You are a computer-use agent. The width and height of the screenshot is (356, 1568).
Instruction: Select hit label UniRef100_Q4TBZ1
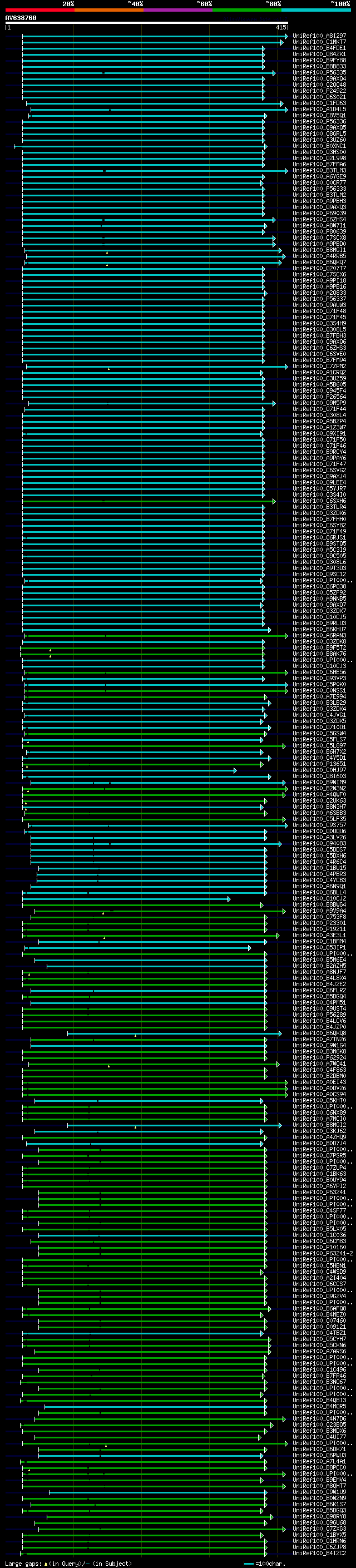319,1332
